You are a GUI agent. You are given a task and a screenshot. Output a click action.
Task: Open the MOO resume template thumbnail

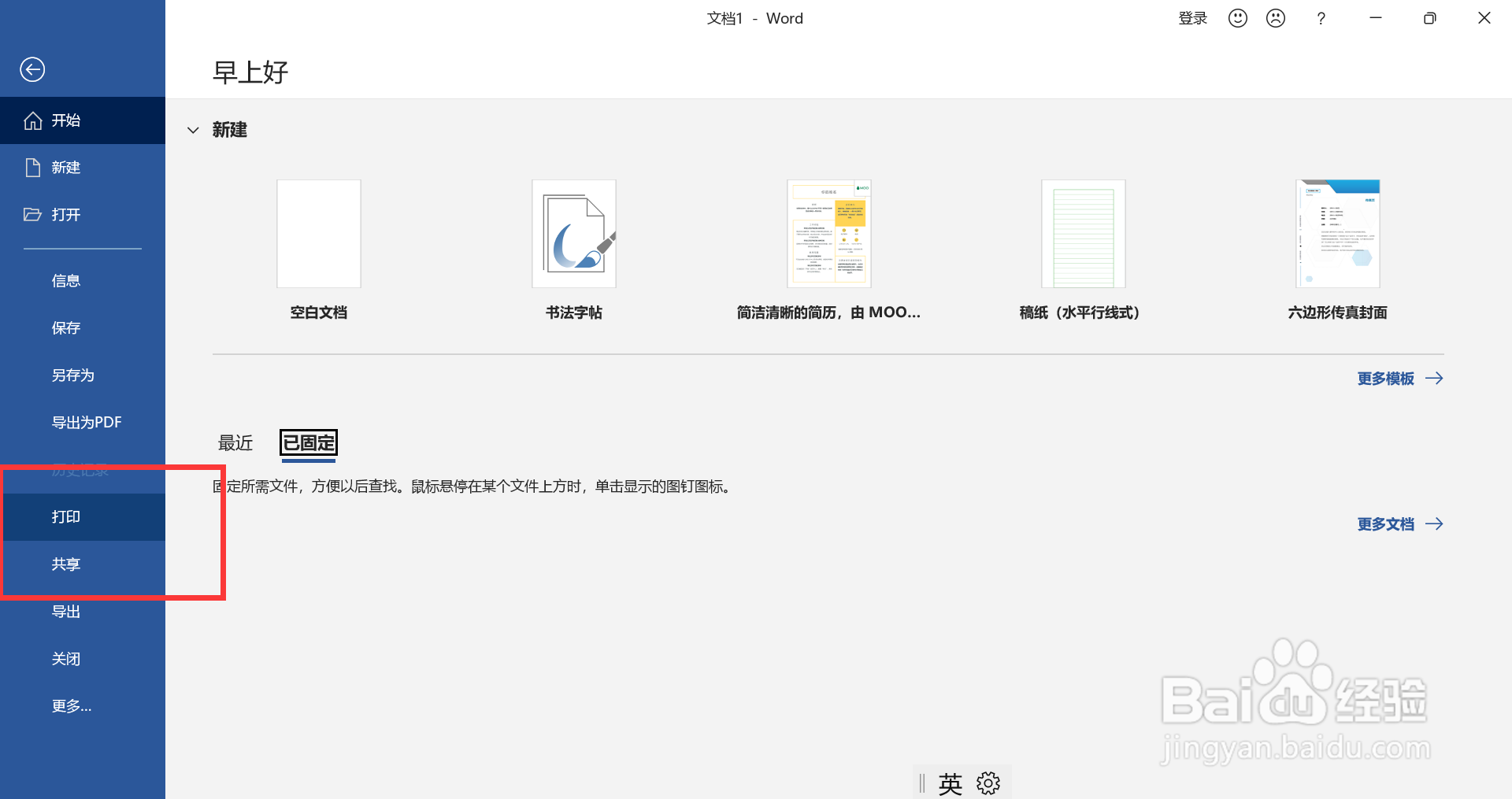click(x=828, y=234)
